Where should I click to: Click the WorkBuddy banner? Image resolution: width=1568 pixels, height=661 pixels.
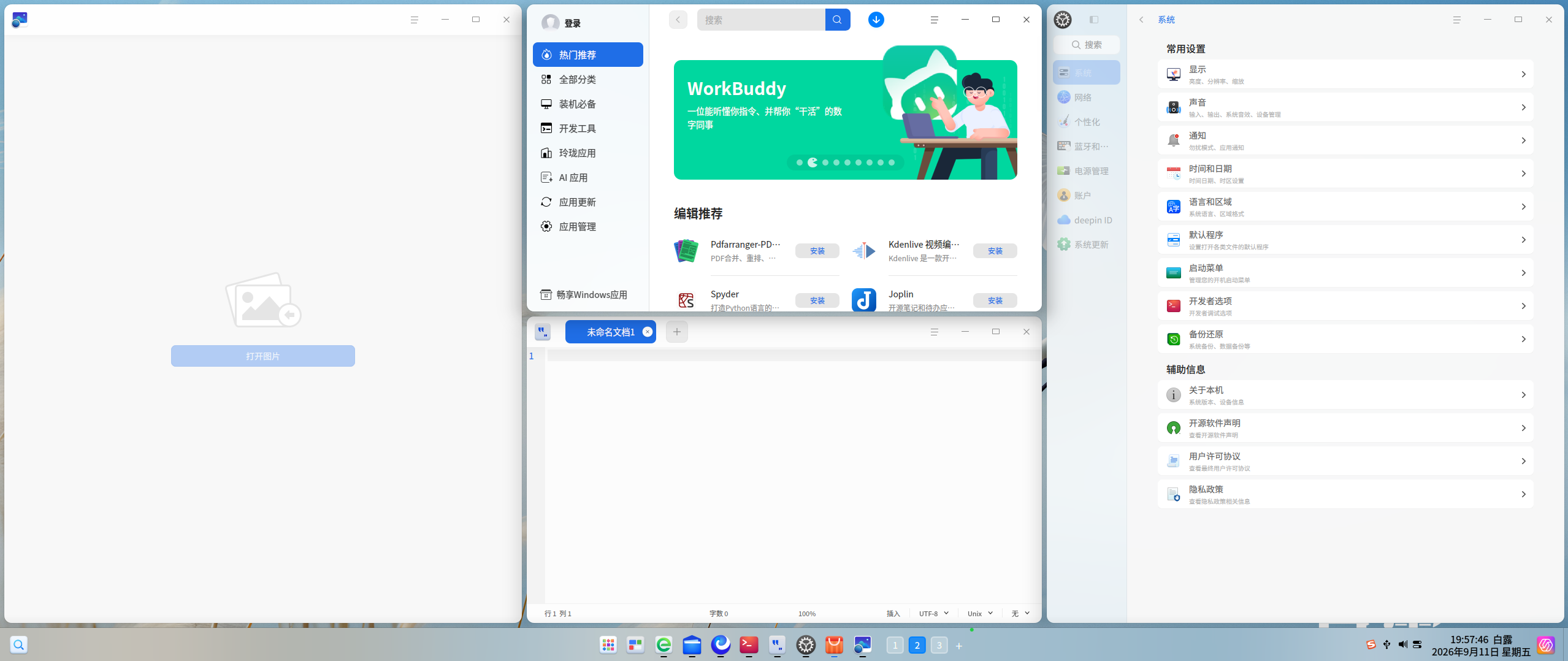pyautogui.click(x=845, y=120)
